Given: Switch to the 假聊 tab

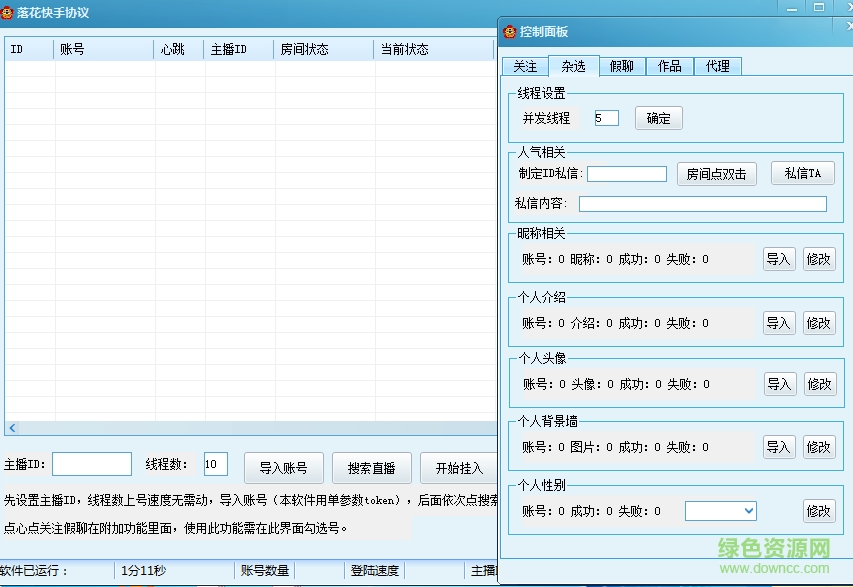Looking at the screenshot, I should 622,66.
